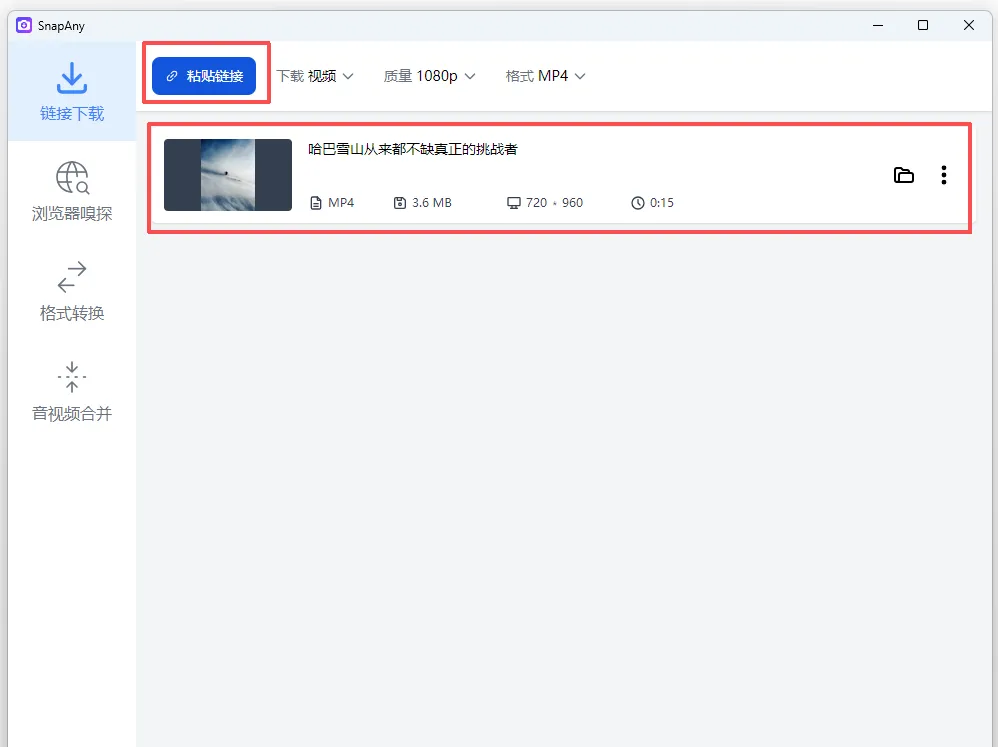Open the 下载 视频 dropdown

coord(314,76)
